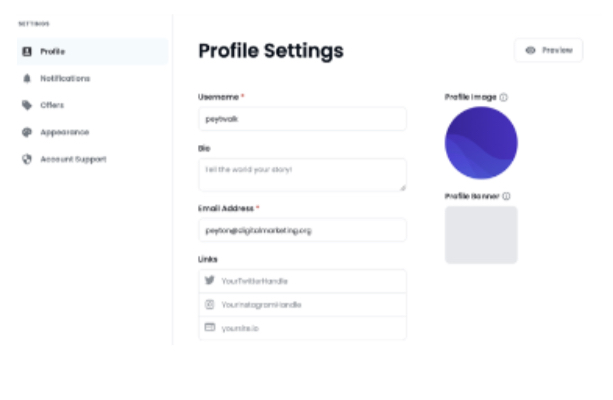This screenshot has width=613, height=400.
Task: Click the Twitter bird icon
Action: (210, 280)
